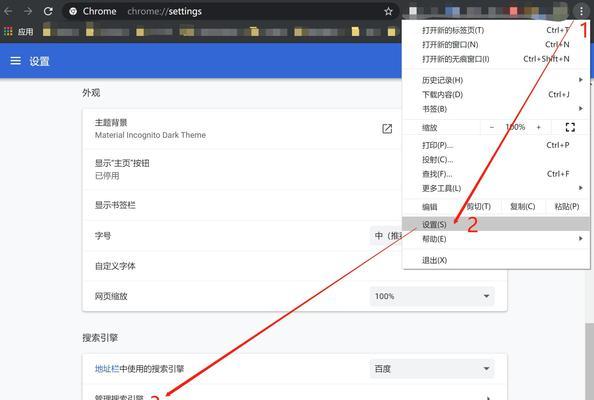
Task: Open the 字号 font size dropdown
Action: point(386,236)
